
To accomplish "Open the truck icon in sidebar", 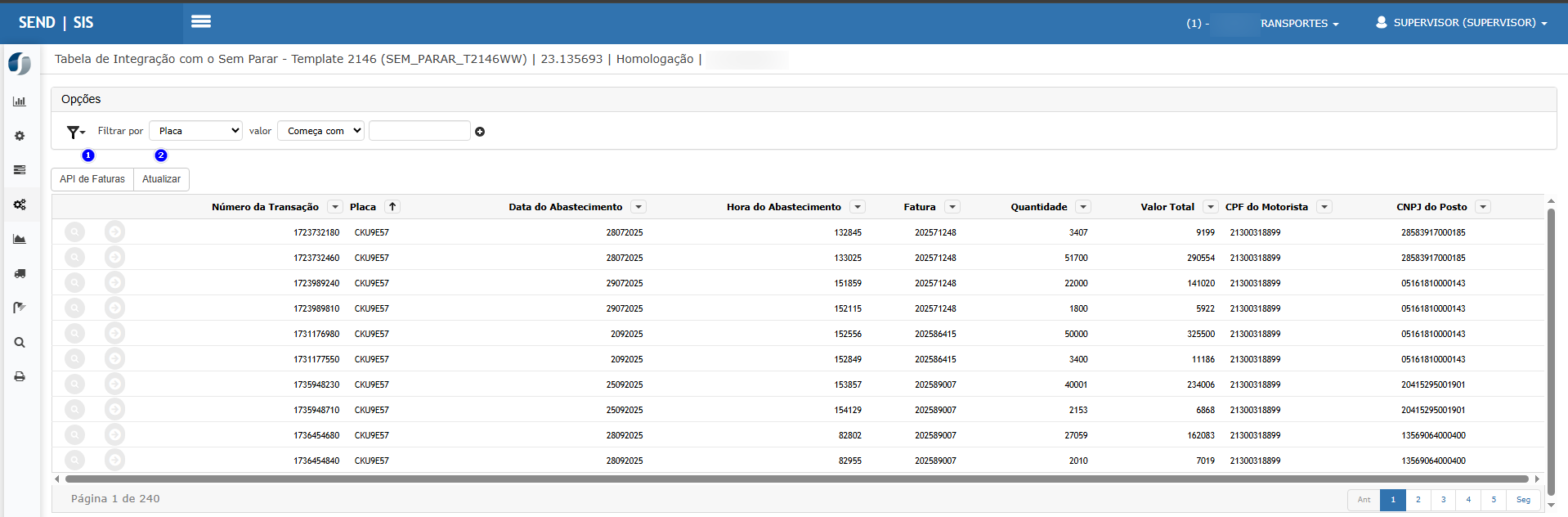I will pyautogui.click(x=20, y=273).
